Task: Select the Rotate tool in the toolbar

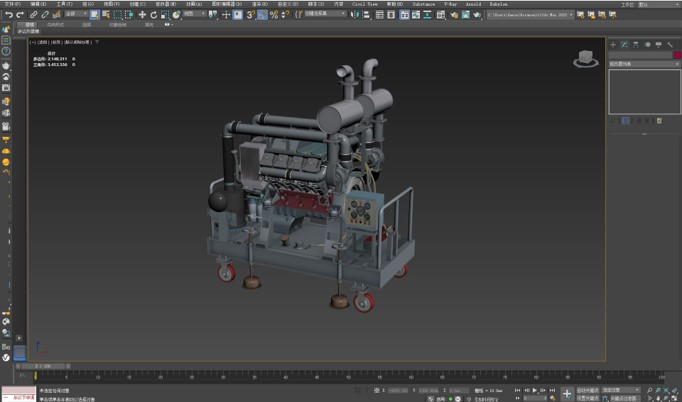Action: 153,15
